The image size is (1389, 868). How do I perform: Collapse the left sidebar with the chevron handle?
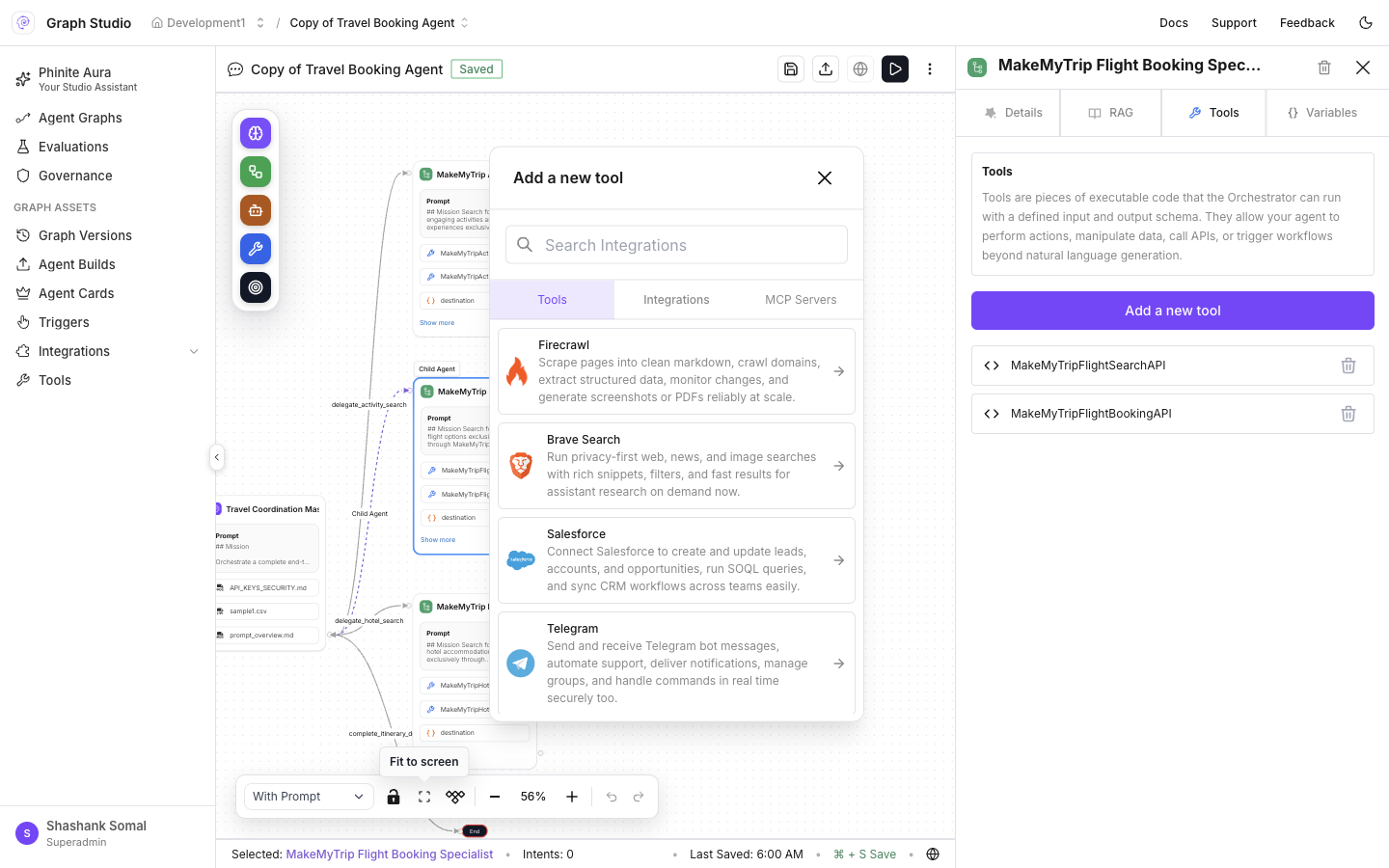pyautogui.click(x=217, y=457)
